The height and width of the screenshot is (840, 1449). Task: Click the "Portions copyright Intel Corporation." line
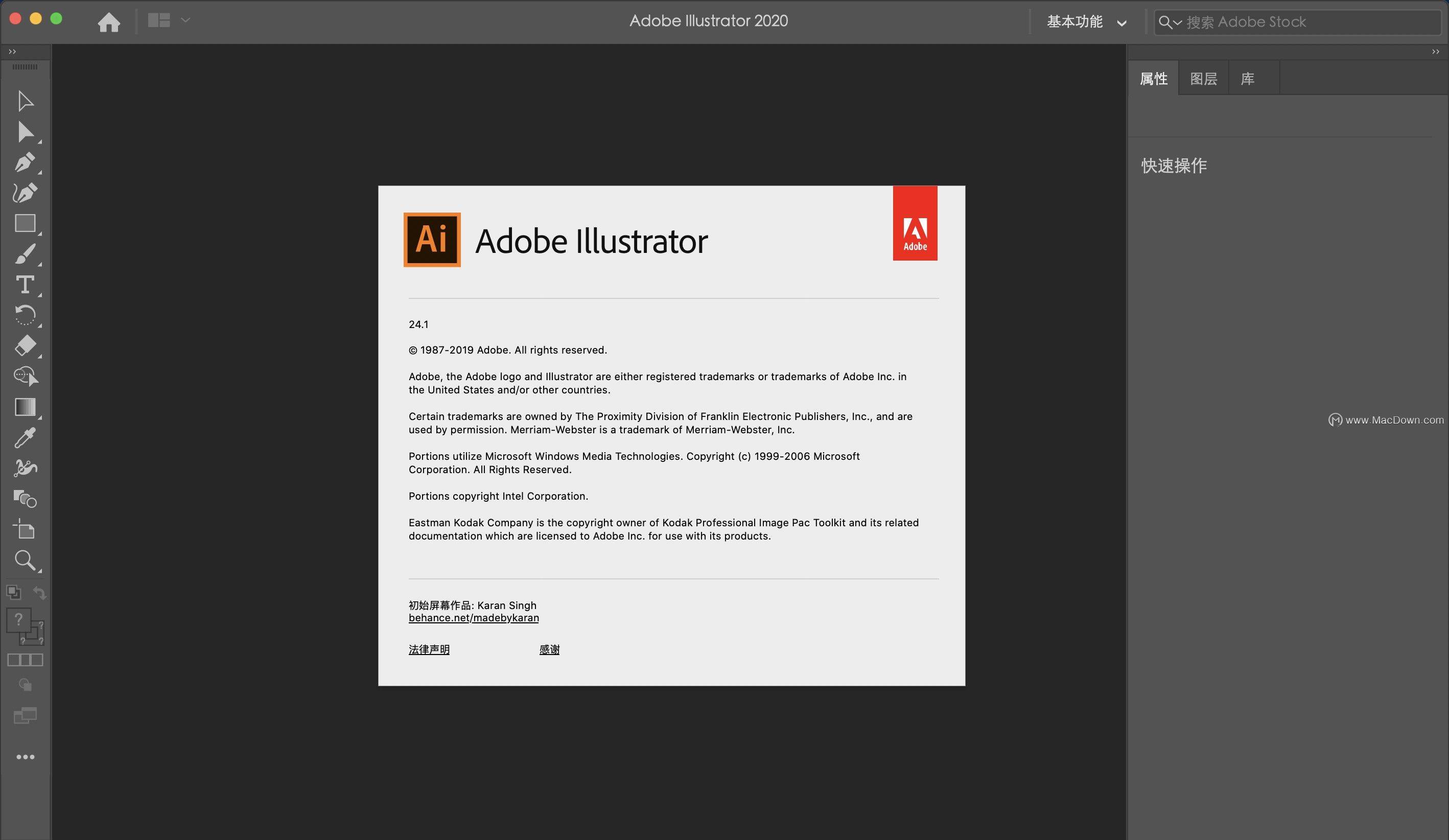(x=499, y=496)
